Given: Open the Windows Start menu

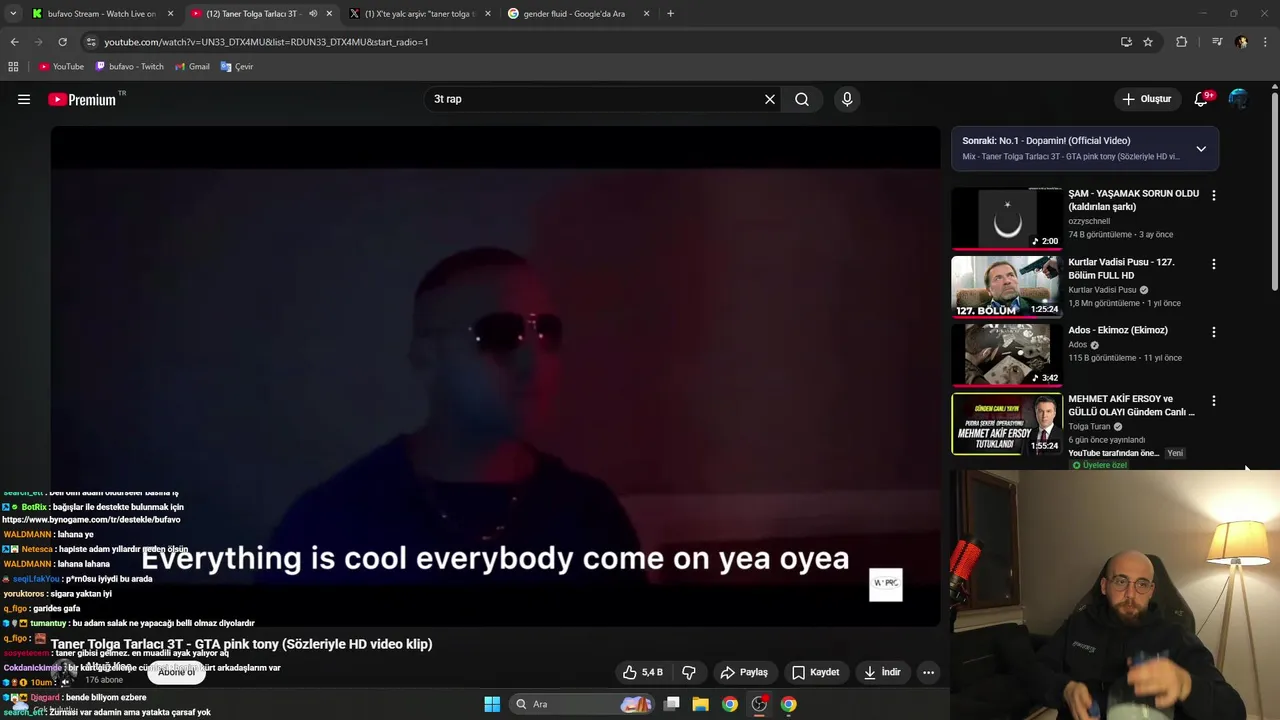Looking at the screenshot, I should (x=492, y=704).
